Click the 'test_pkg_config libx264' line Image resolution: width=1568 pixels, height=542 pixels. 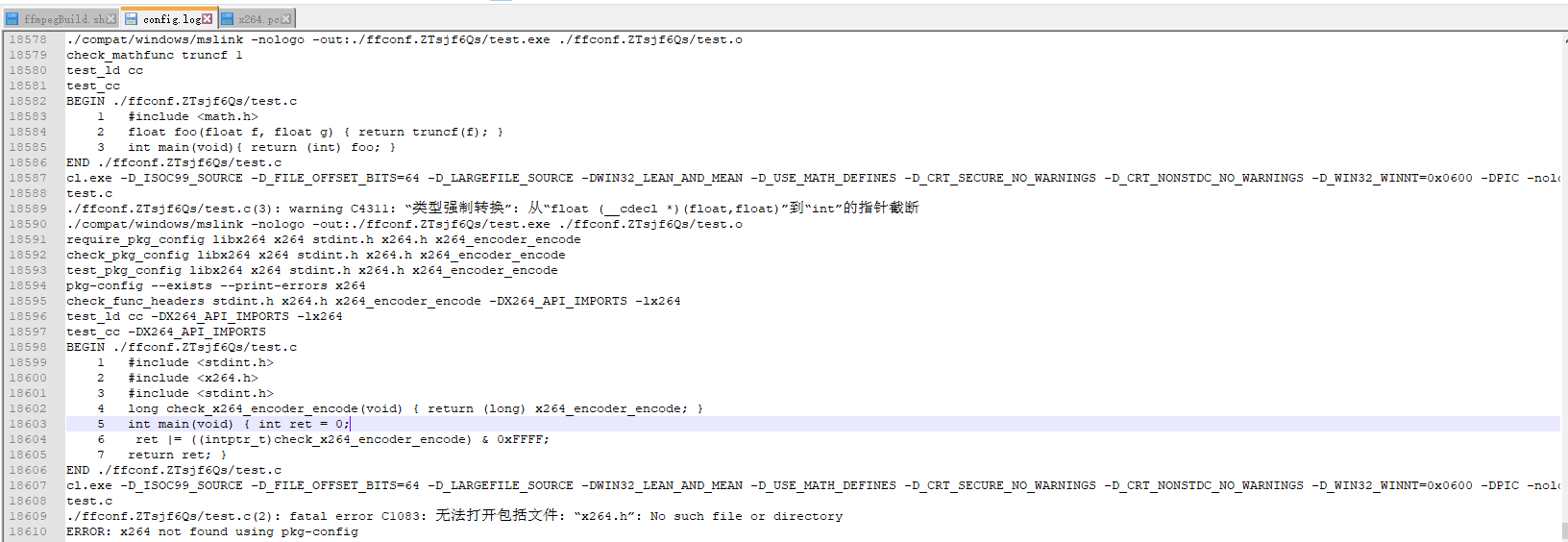coord(312,270)
